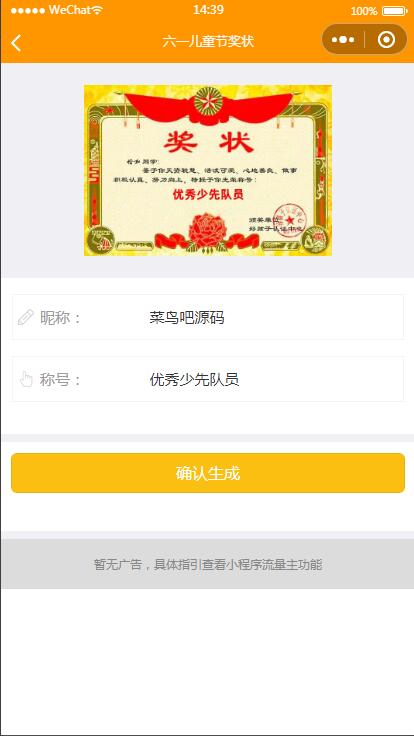Tap the Wi-Fi icon in status bar
This screenshot has height=736, width=414.
pyautogui.click(x=97, y=10)
